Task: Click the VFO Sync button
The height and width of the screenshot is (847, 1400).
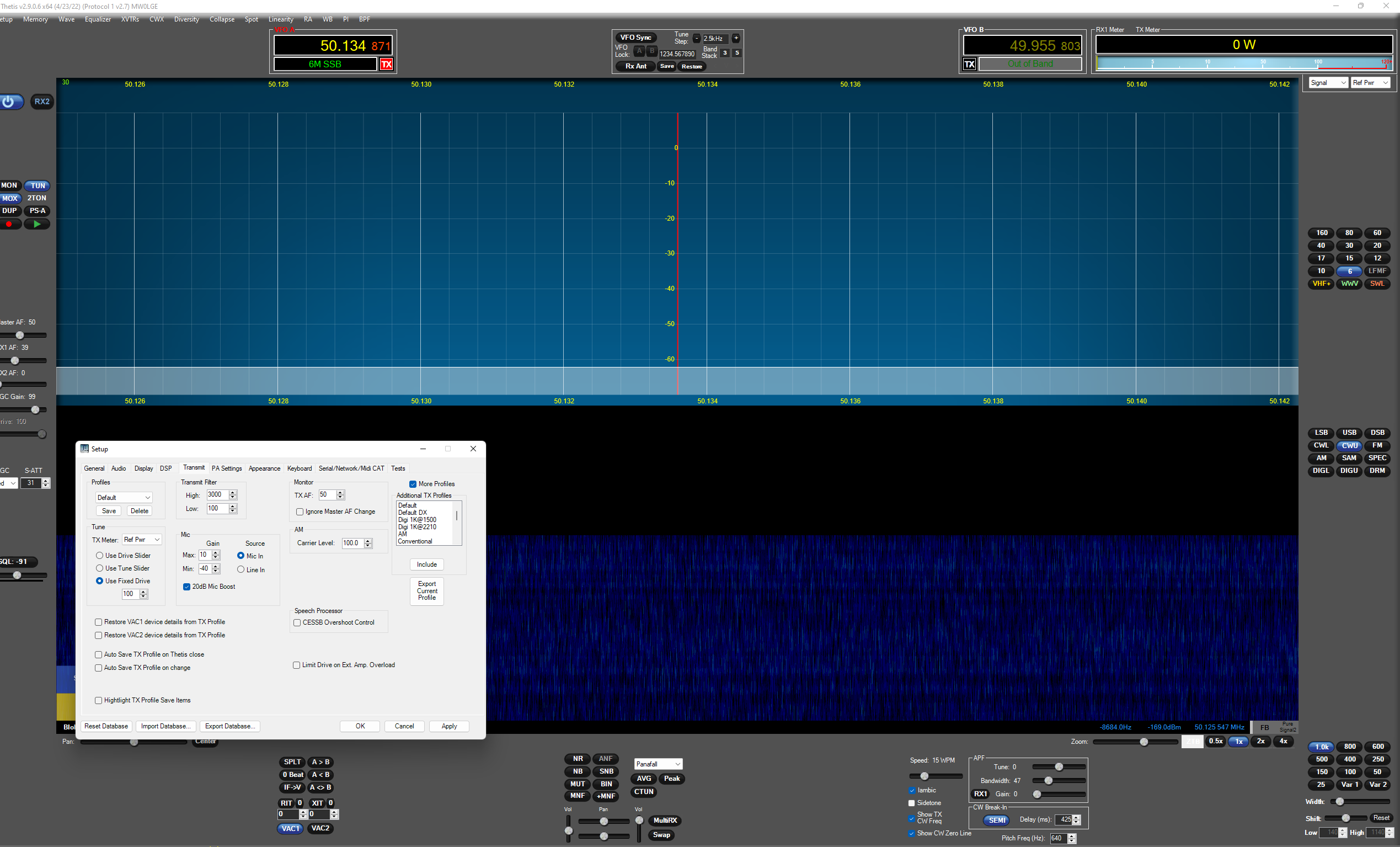Action: pos(636,38)
